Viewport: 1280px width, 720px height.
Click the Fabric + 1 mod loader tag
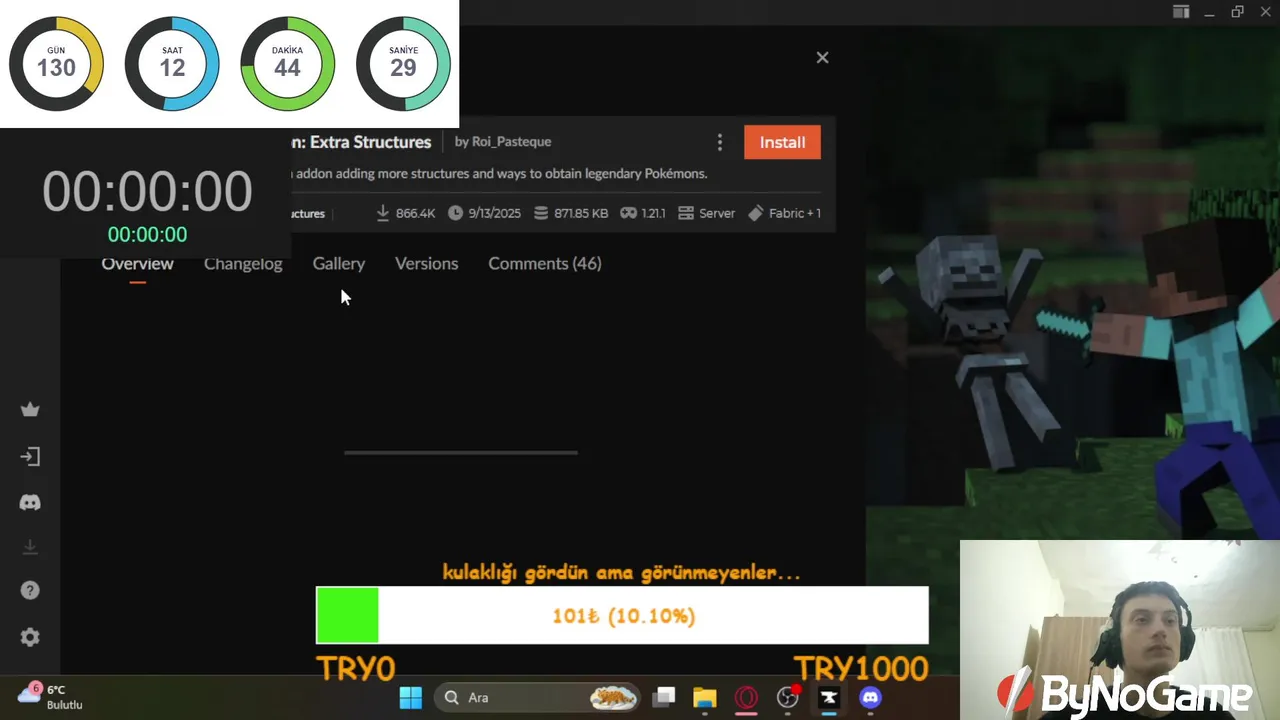pos(785,213)
